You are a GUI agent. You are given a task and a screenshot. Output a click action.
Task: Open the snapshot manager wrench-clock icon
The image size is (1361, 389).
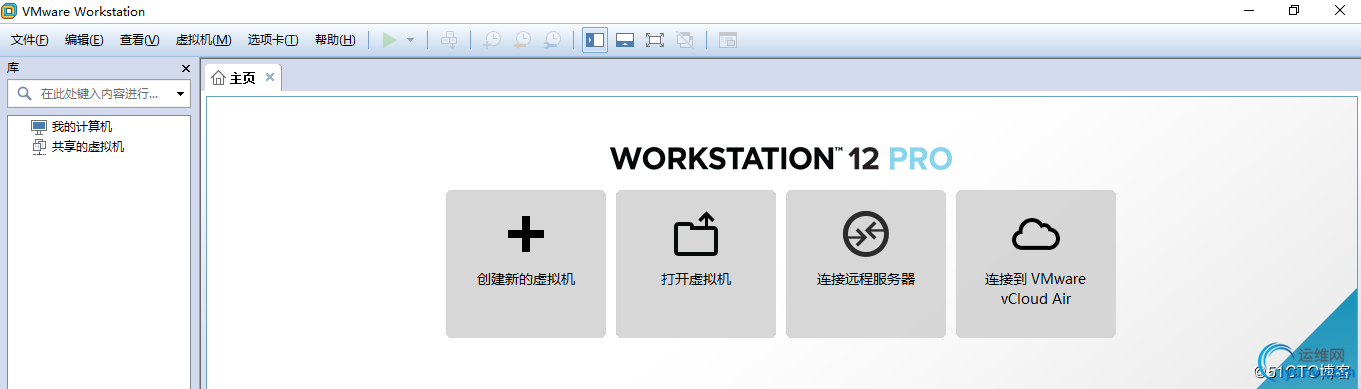pyautogui.click(x=552, y=40)
